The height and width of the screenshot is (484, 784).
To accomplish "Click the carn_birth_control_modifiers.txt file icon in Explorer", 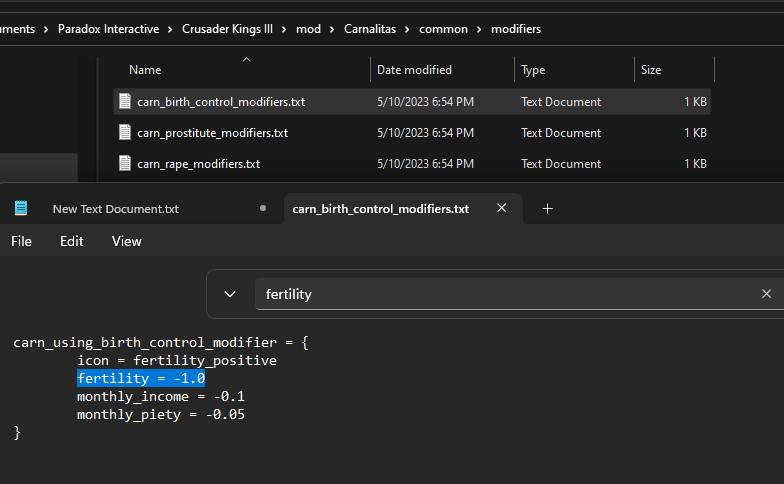I will click(x=125, y=102).
